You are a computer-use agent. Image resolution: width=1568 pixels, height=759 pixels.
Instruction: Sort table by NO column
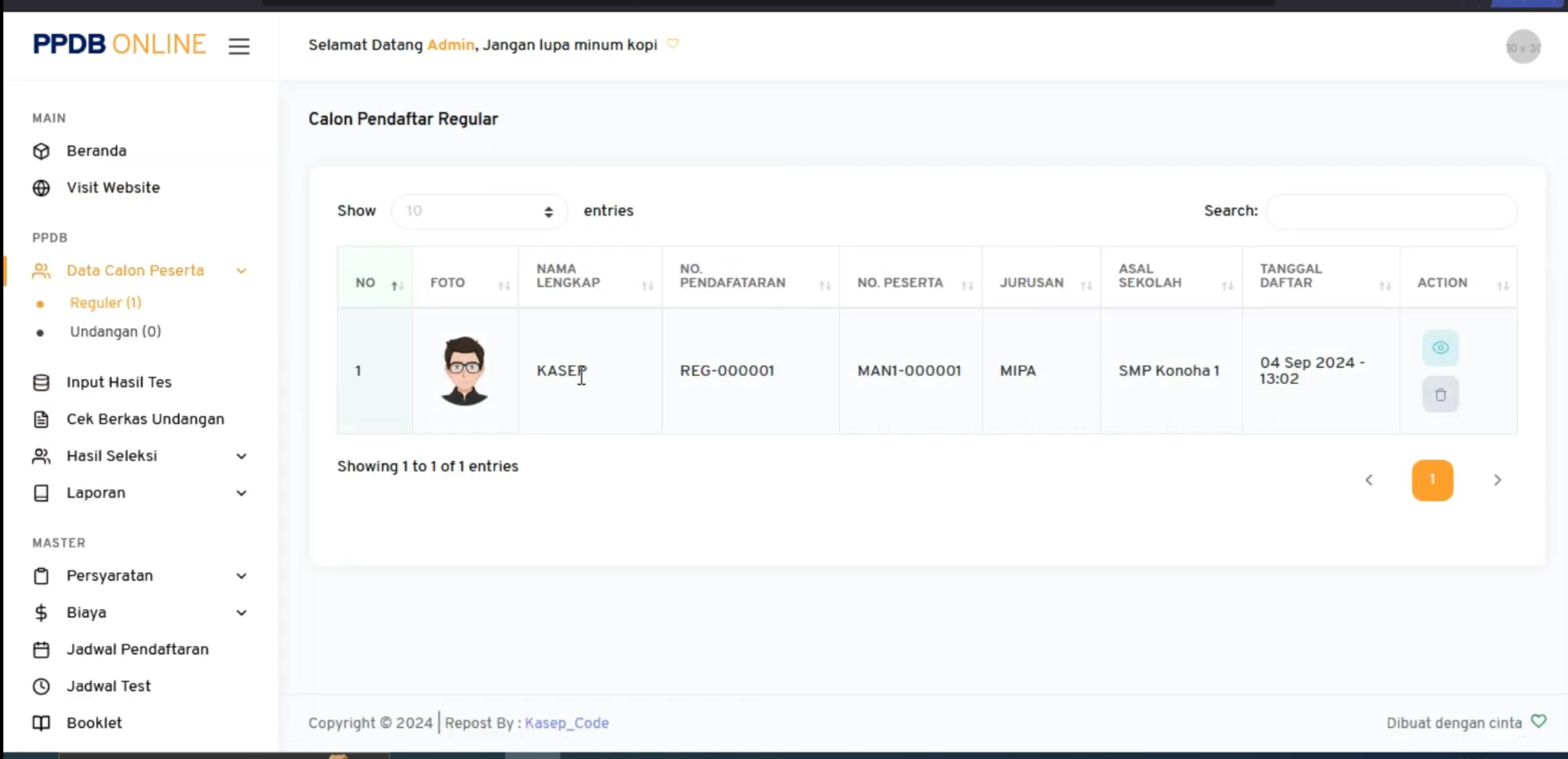tap(375, 277)
